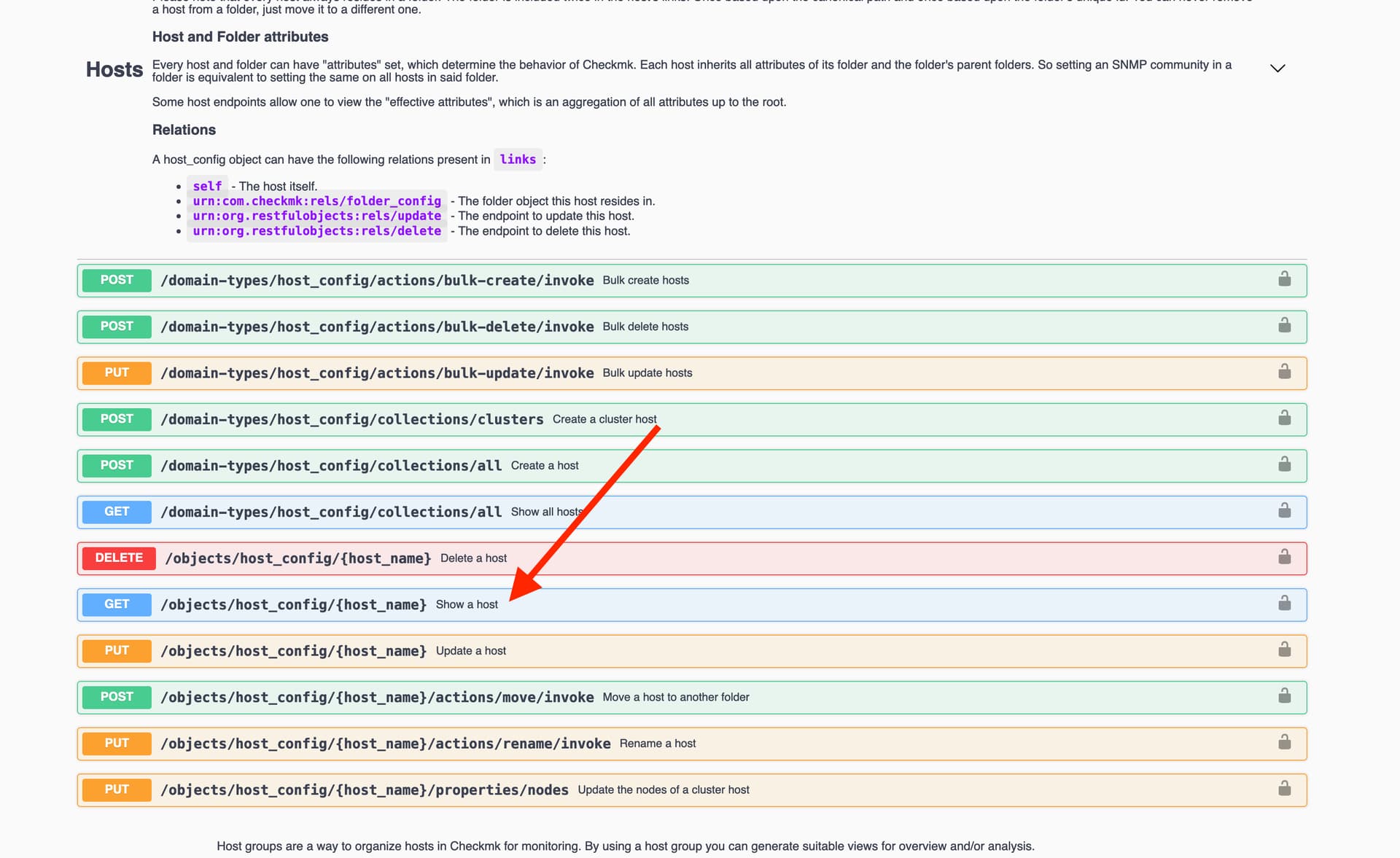The width and height of the screenshot is (1400, 858).
Task: Click the lock icon on Show a host
Action: click(1285, 604)
